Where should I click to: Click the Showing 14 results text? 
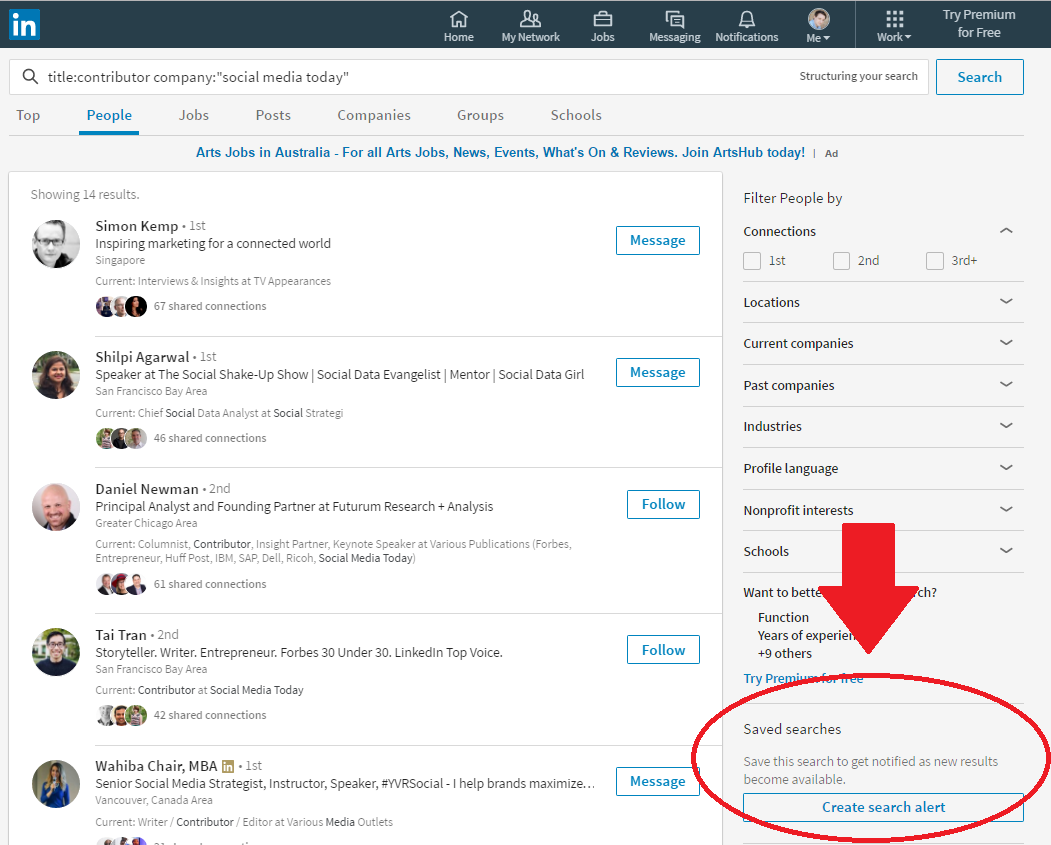click(85, 194)
